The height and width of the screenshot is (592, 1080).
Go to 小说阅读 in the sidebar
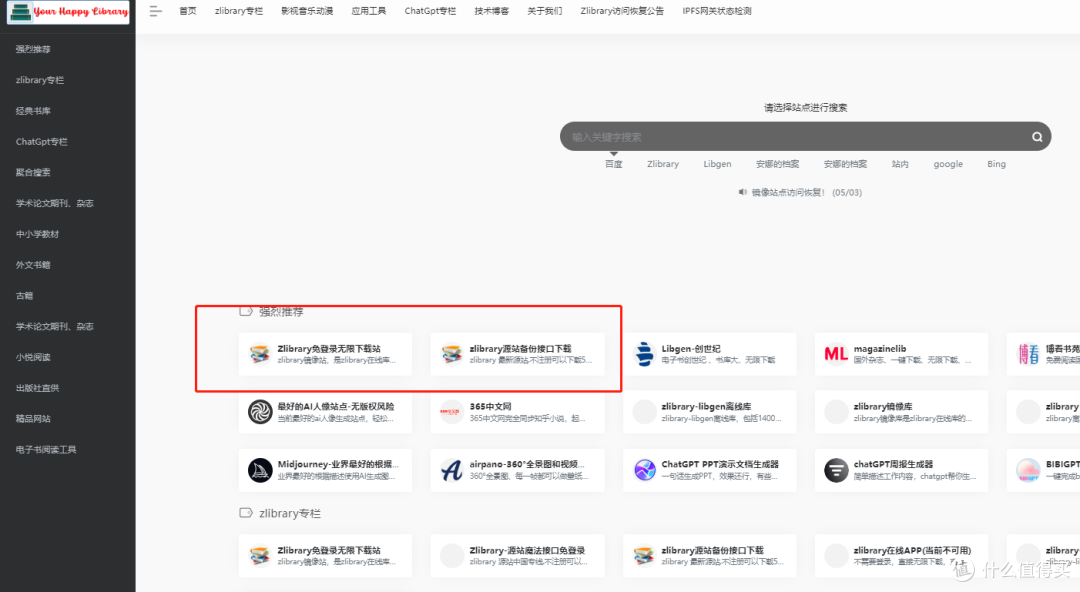[x=33, y=357]
